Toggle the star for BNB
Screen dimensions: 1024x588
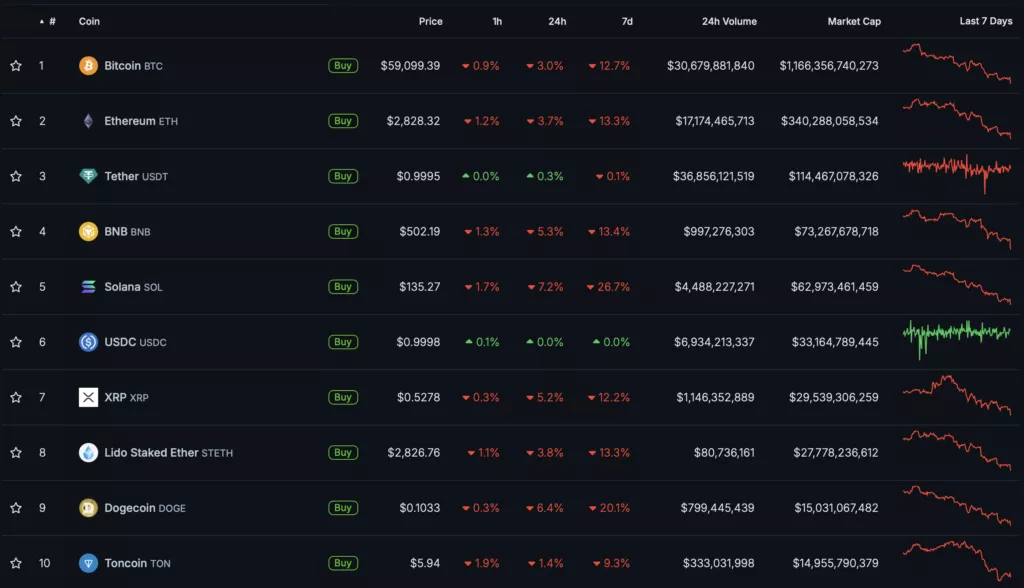16,231
